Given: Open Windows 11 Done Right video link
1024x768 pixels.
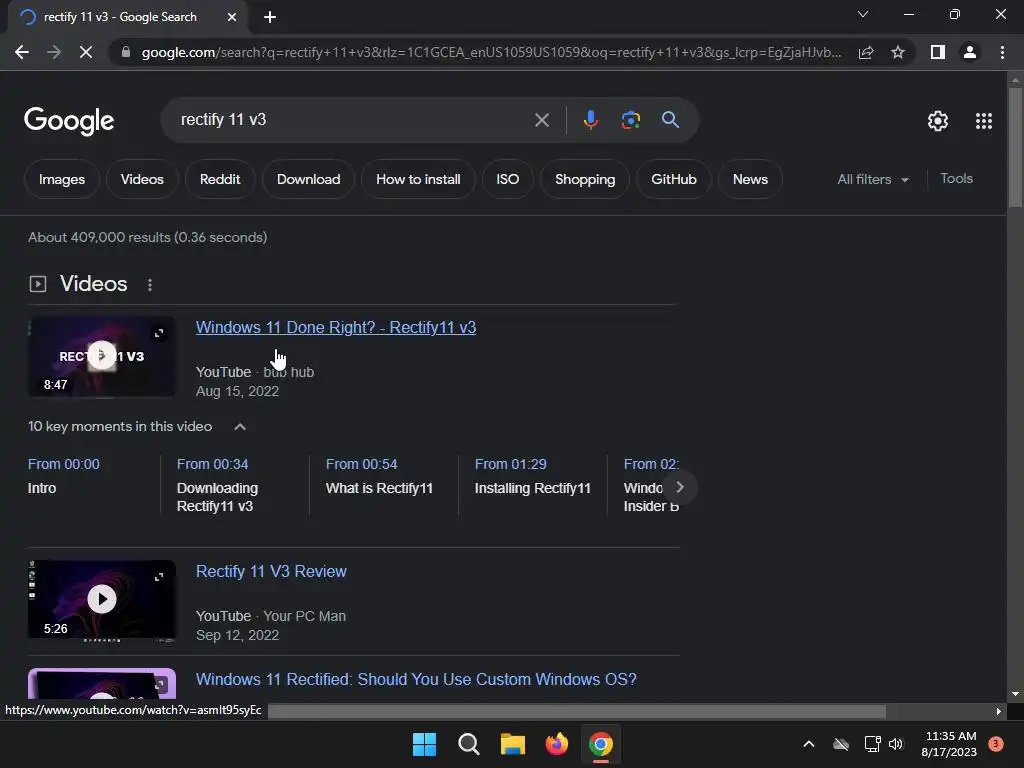Looking at the screenshot, I should click(x=336, y=327).
